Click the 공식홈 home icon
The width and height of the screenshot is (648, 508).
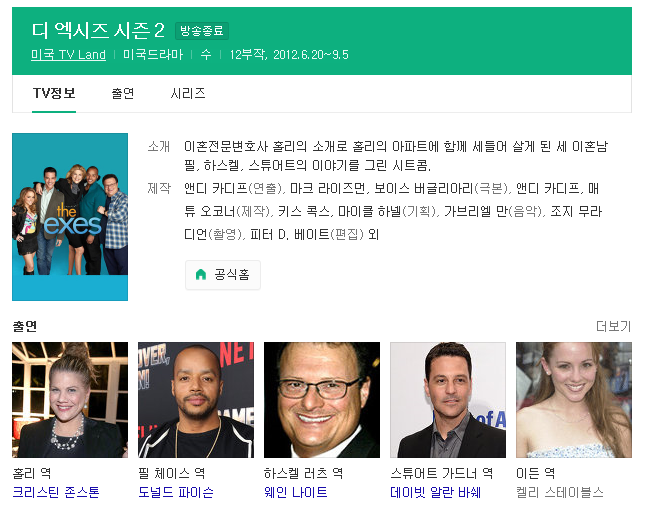click(x=201, y=274)
